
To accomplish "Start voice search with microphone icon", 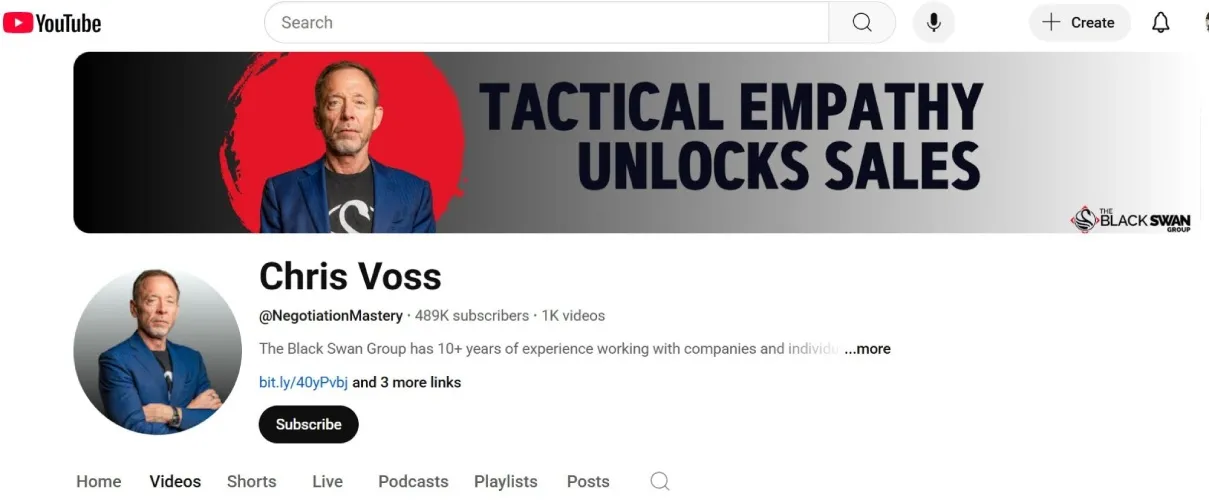I will [934, 22].
